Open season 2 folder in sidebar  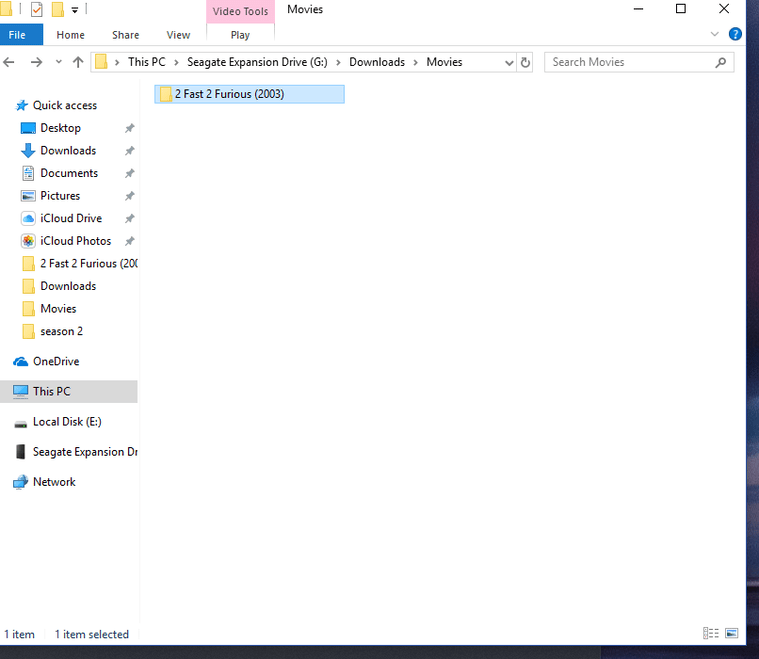tap(61, 331)
